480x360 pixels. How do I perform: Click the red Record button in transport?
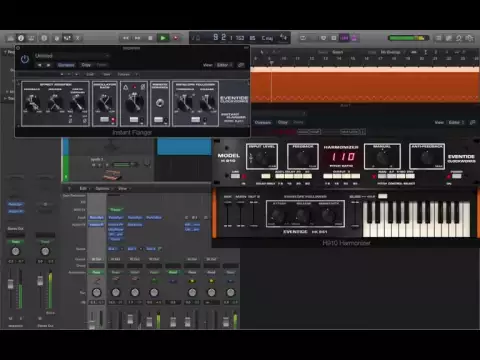click(176, 38)
